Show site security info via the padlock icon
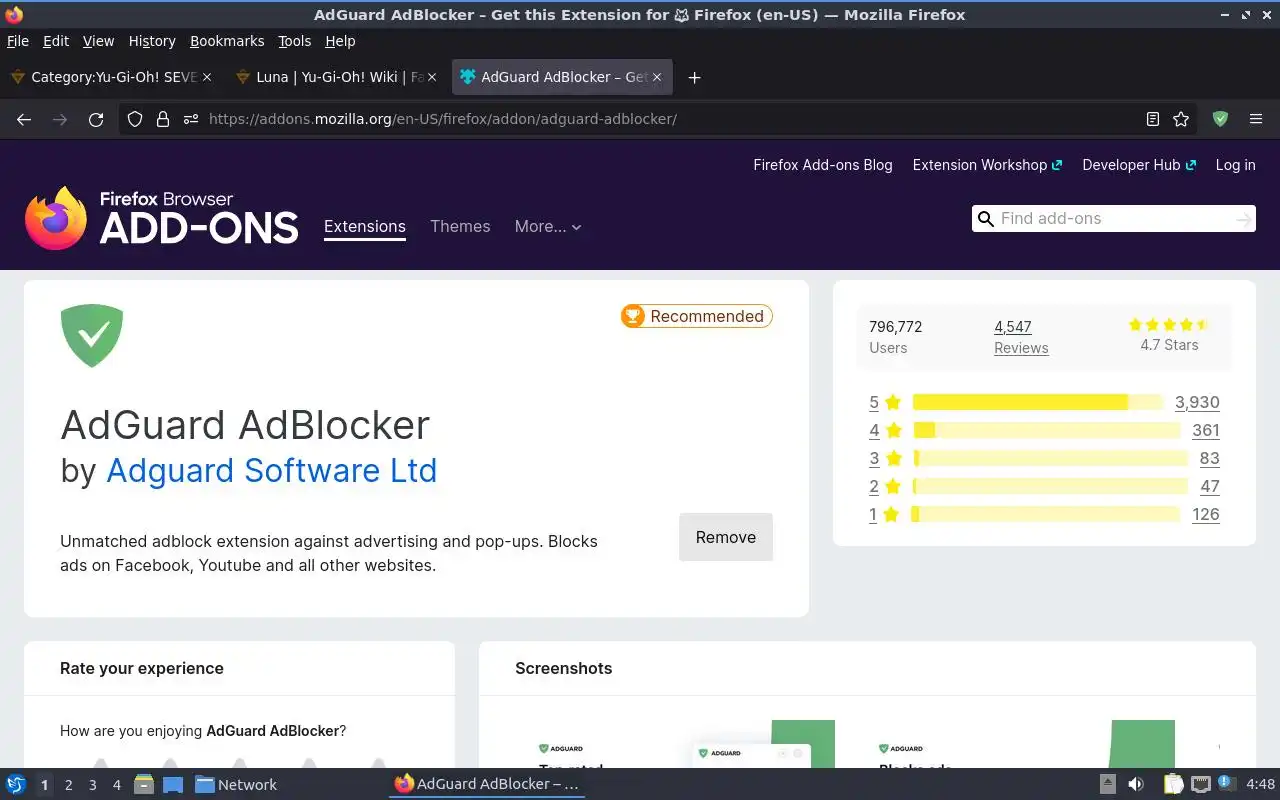 [162, 119]
